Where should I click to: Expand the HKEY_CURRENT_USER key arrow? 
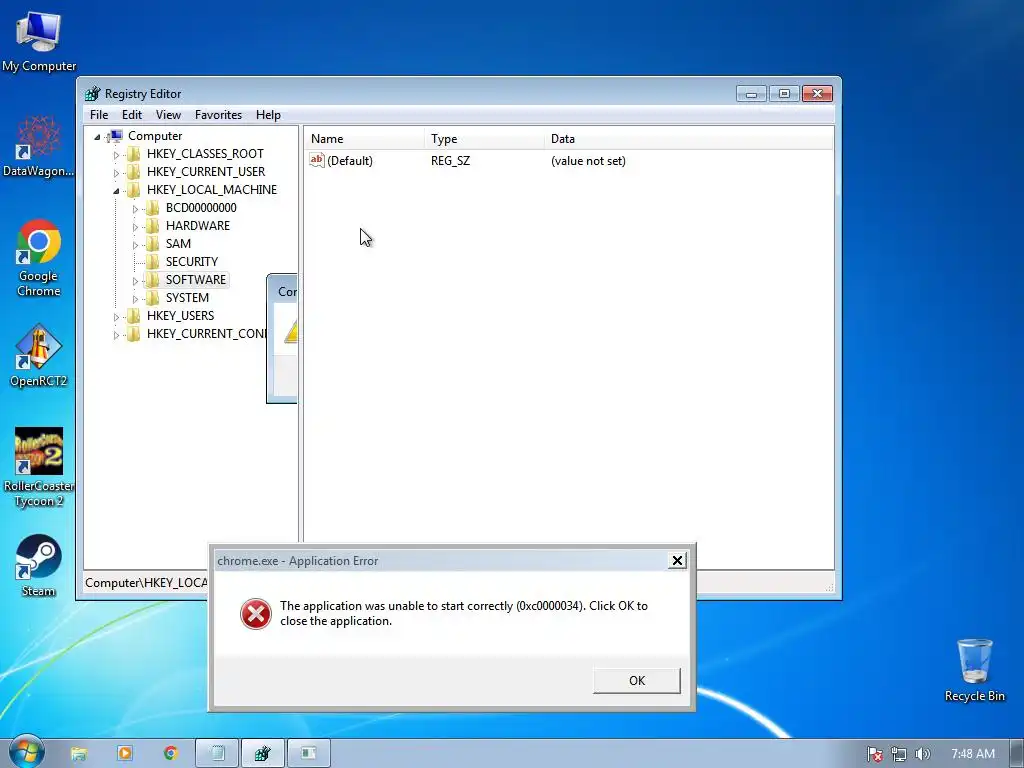(116, 173)
